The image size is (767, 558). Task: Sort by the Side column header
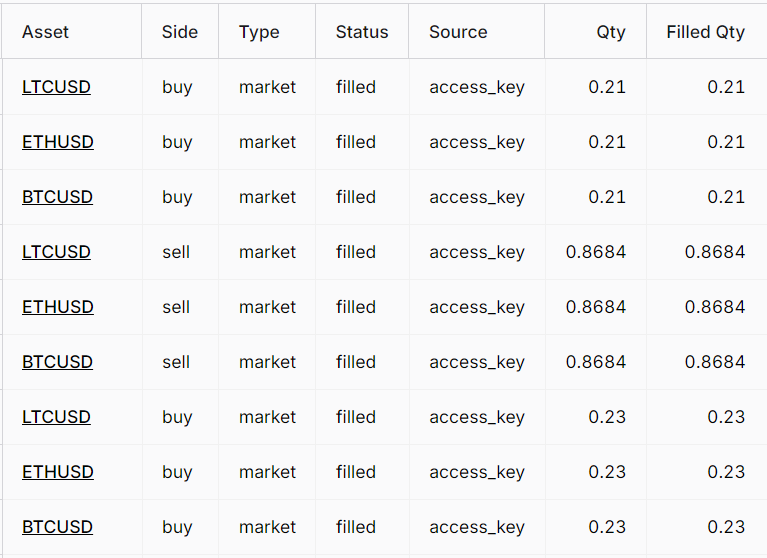(180, 32)
